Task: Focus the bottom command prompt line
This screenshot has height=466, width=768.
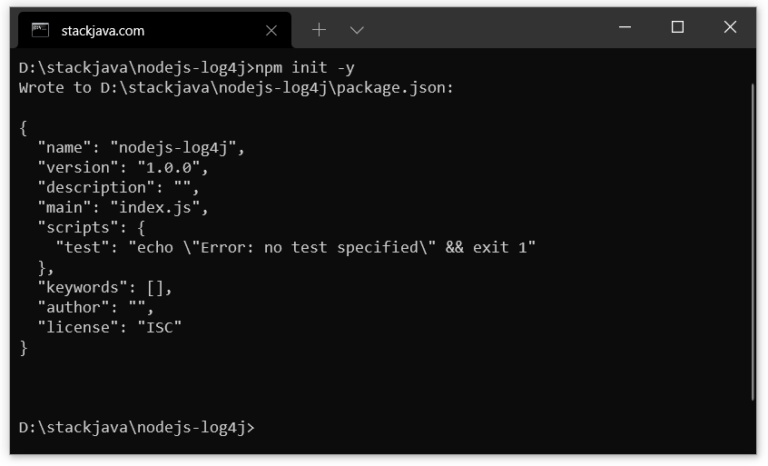Action: [x=137, y=427]
